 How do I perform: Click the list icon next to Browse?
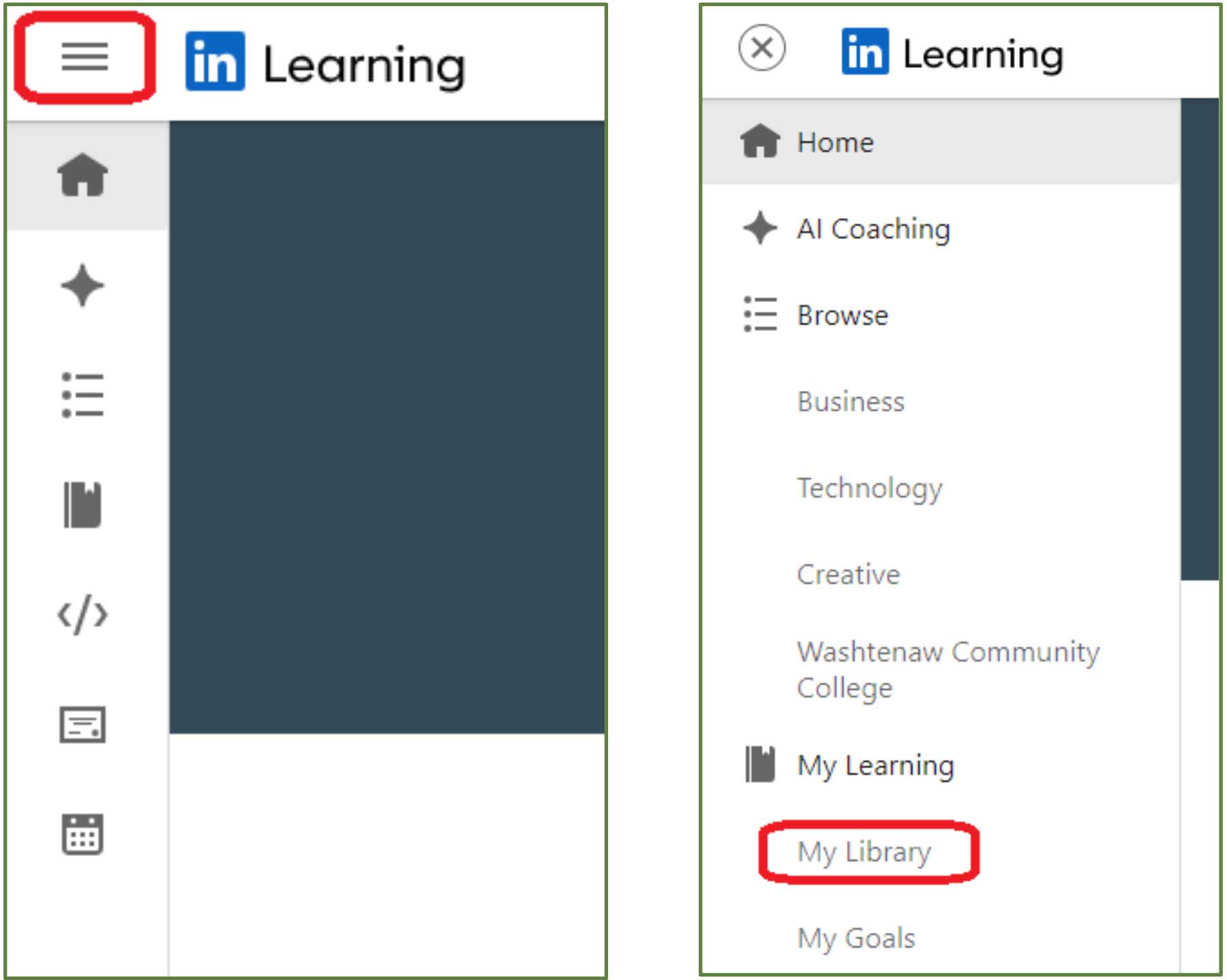[760, 314]
